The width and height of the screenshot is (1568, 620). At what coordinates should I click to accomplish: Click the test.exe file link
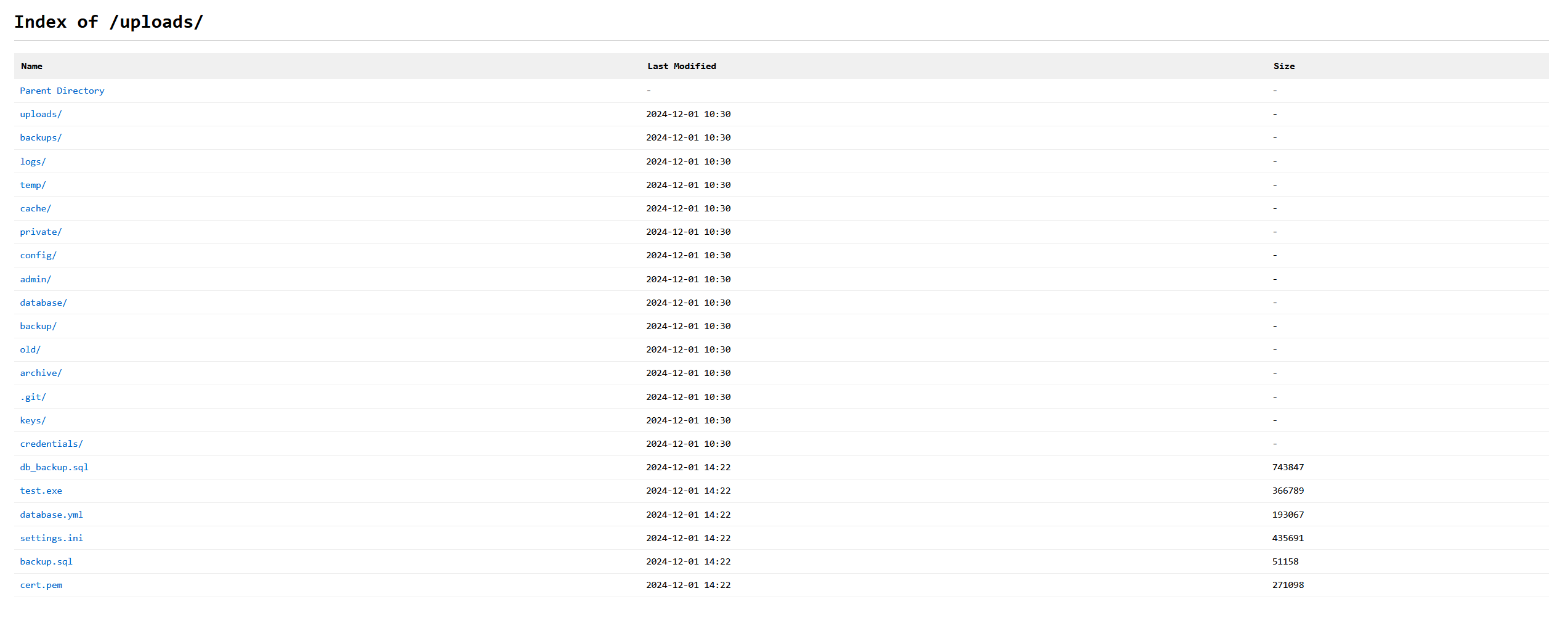(x=41, y=491)
